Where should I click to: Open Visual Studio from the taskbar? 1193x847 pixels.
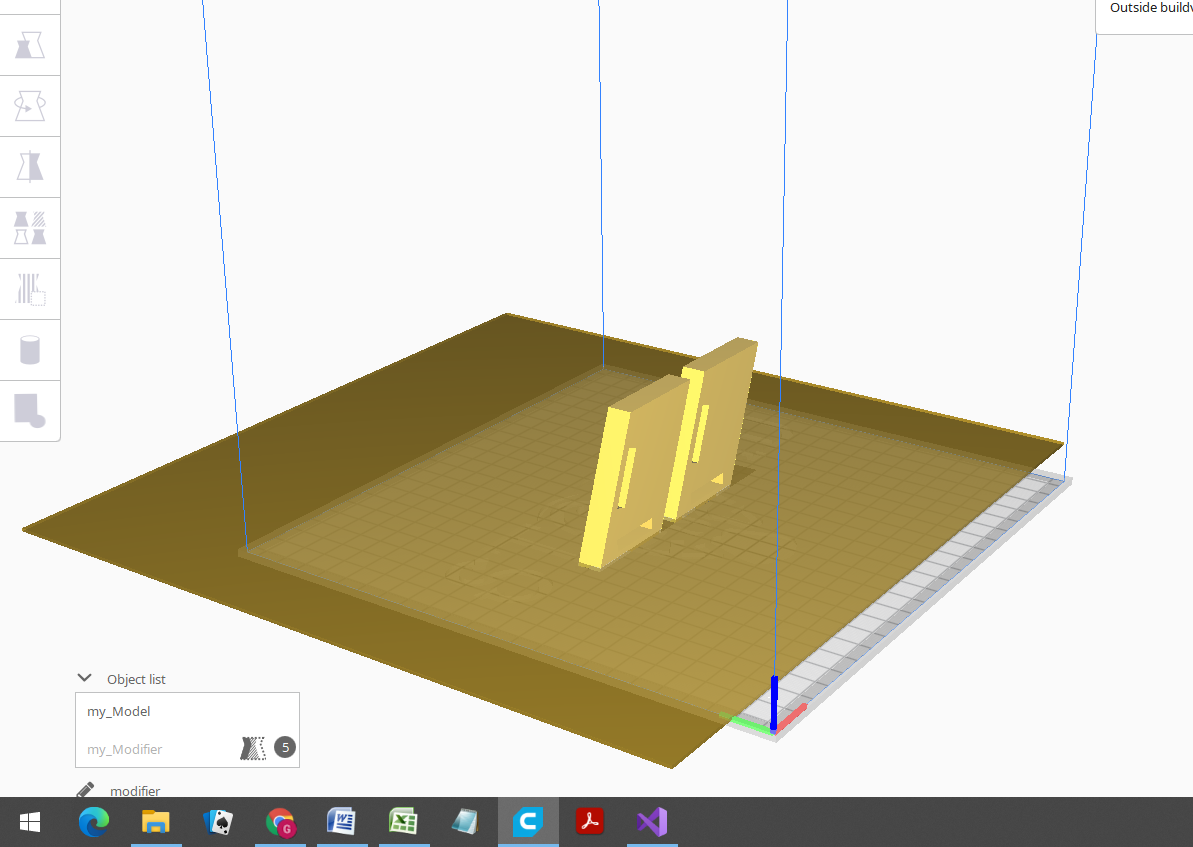(x=652, y=822)
